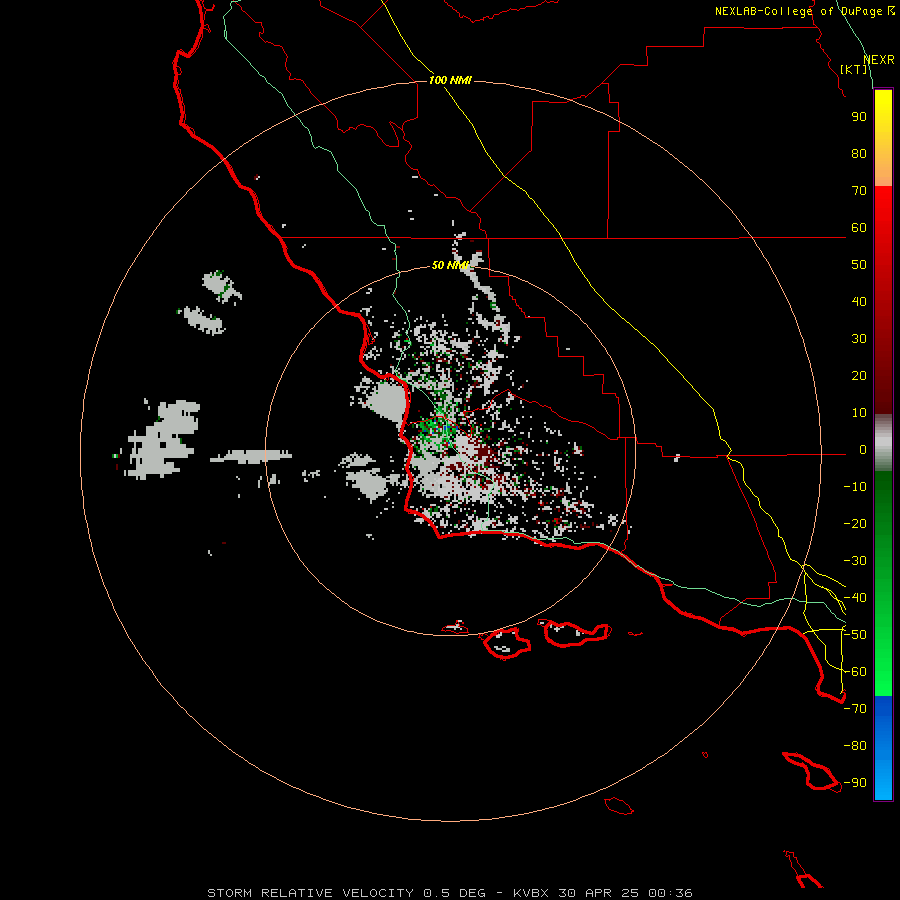Click the 30 value on velocity scale

pos(859,339)
